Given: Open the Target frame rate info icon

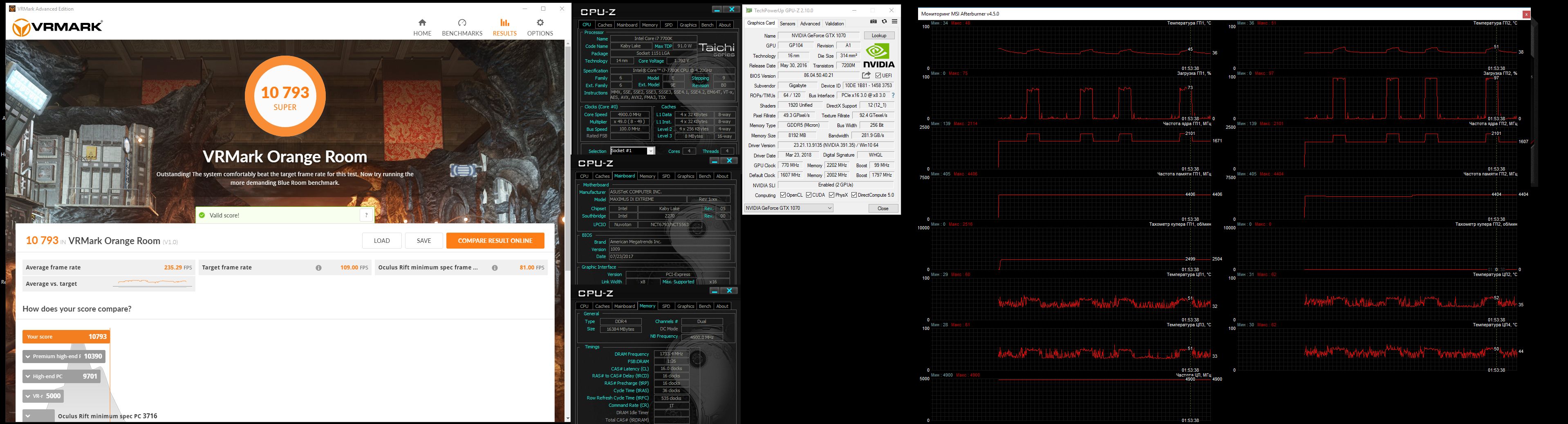Looking at the screenshot, I should click(318, 268).
